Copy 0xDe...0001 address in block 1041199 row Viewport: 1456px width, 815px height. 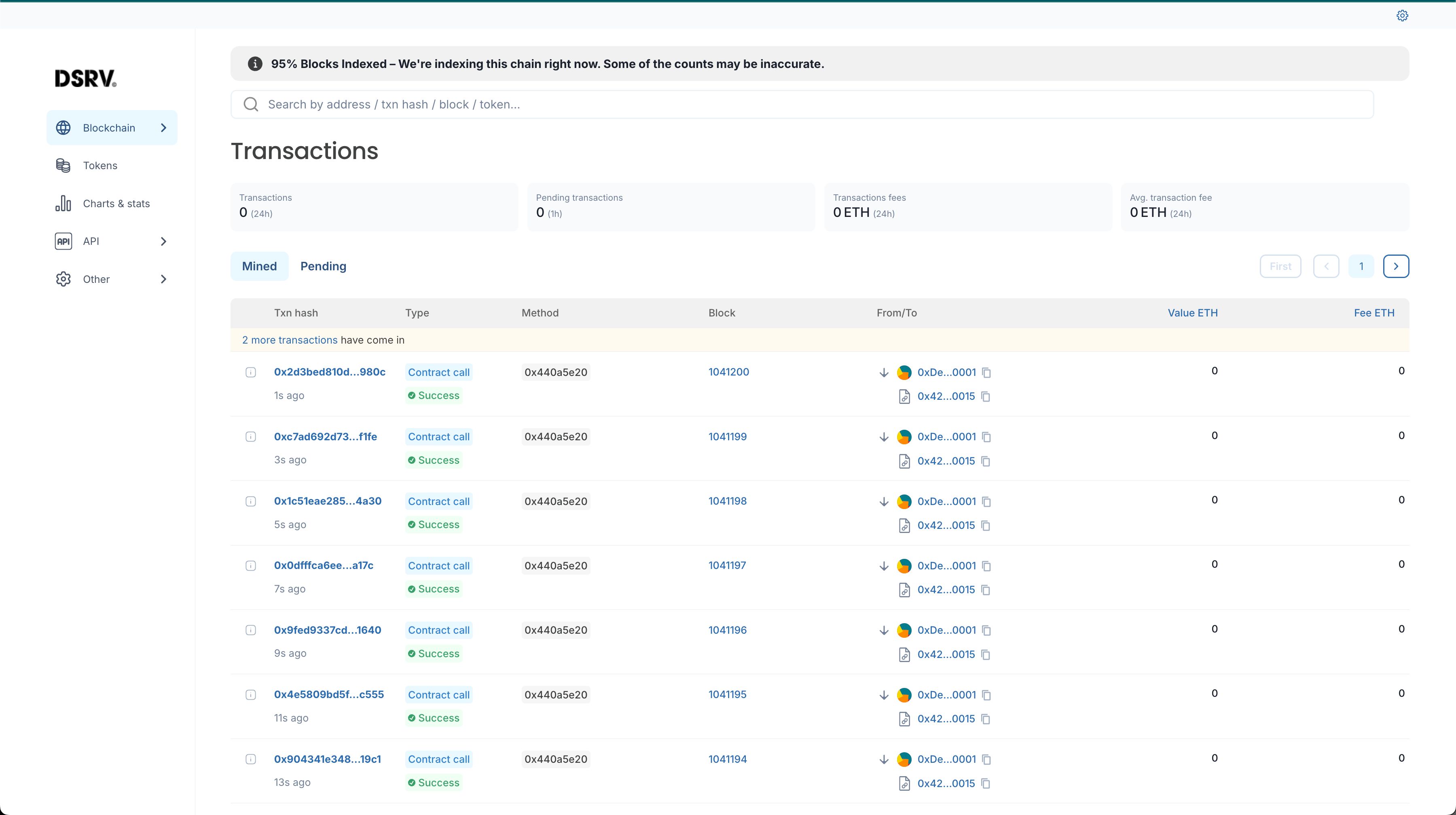pos(986,437)
